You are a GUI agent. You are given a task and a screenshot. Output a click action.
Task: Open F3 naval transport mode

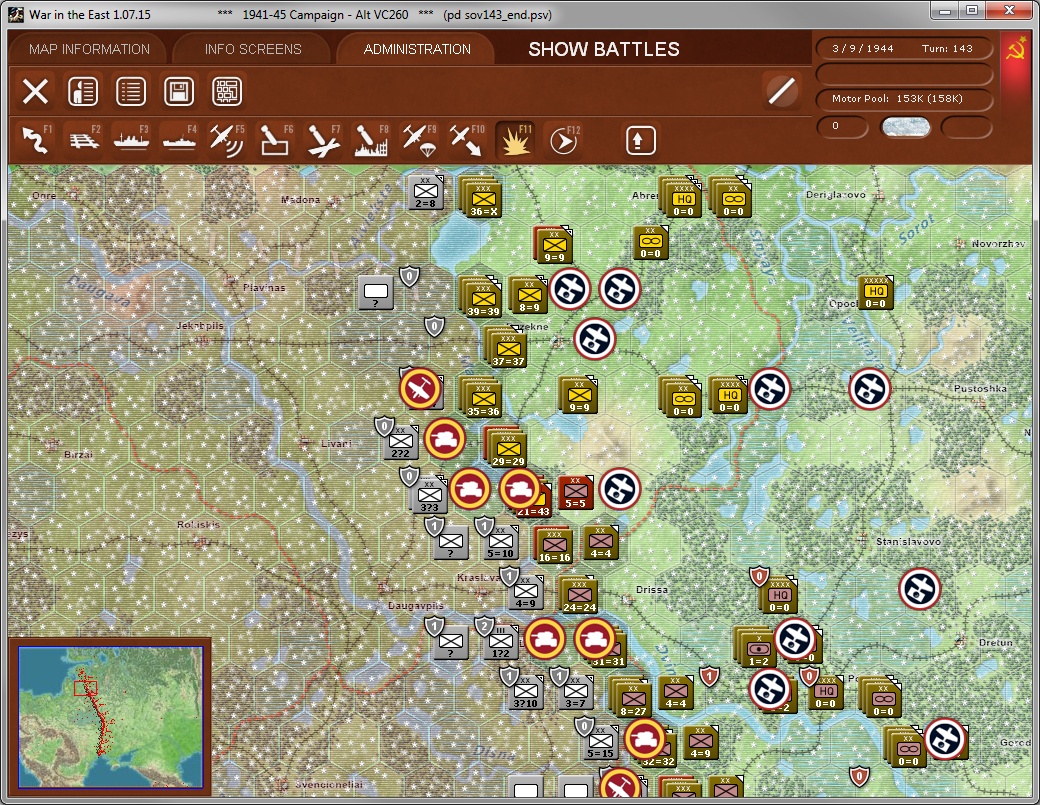click(x=131, y=139)
